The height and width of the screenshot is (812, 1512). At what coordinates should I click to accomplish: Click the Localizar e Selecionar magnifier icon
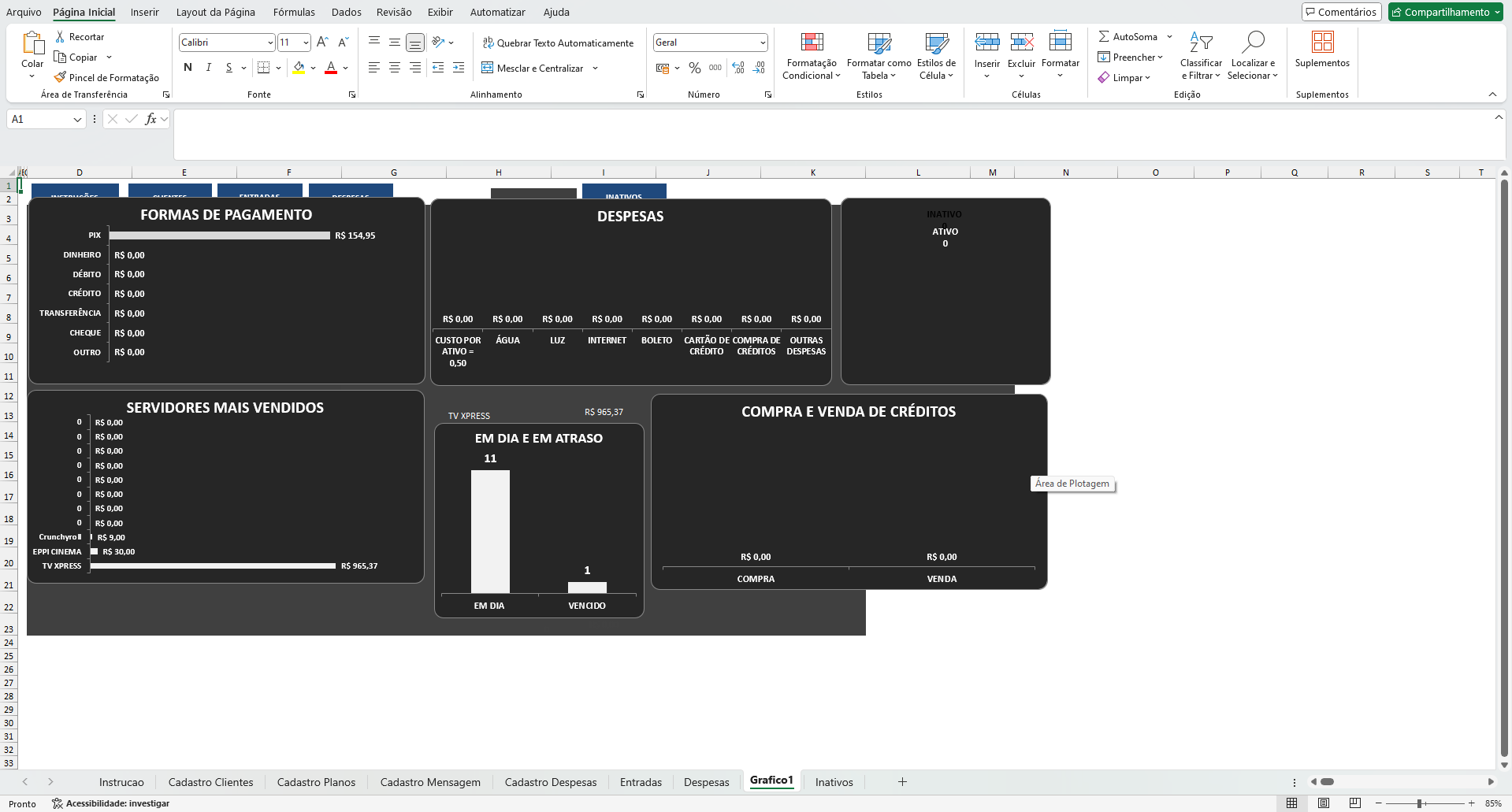1252,42
